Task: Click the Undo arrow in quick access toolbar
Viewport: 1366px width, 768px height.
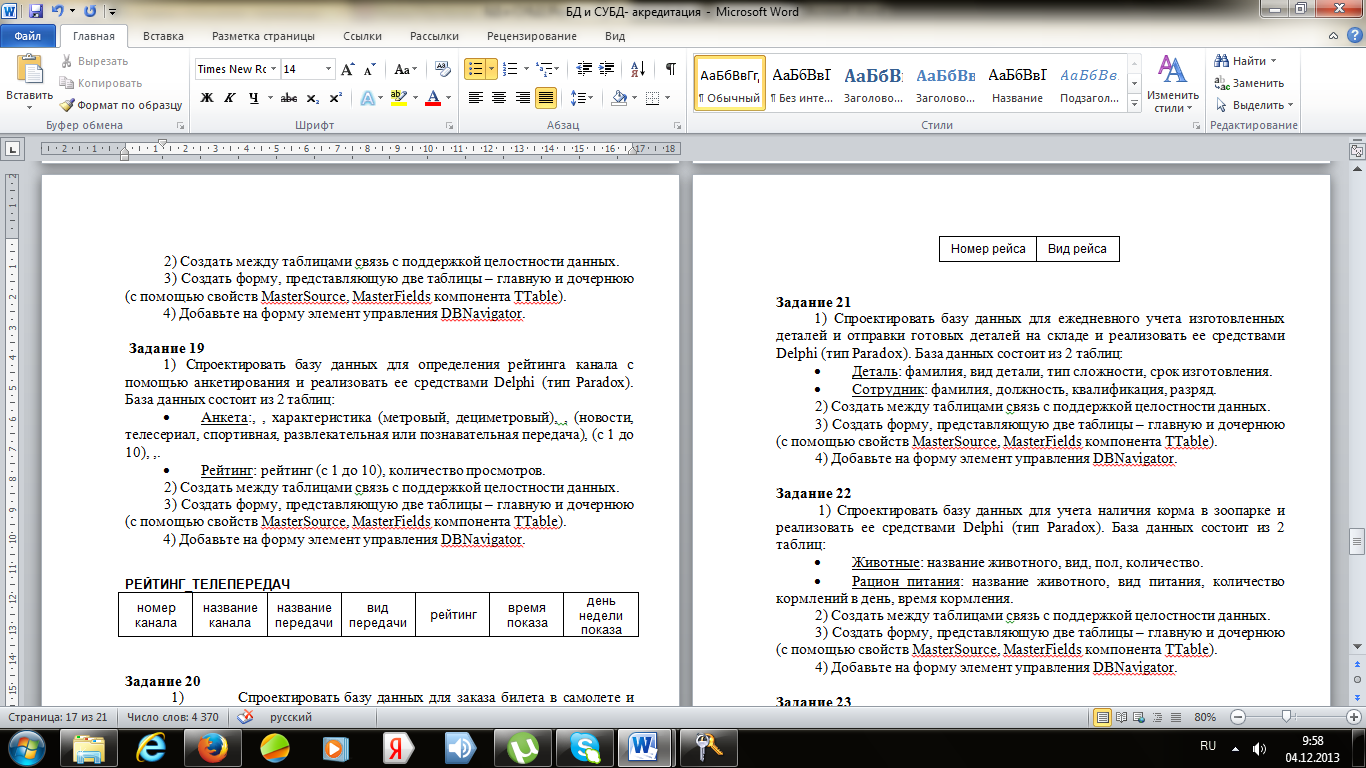Action: 58,12
